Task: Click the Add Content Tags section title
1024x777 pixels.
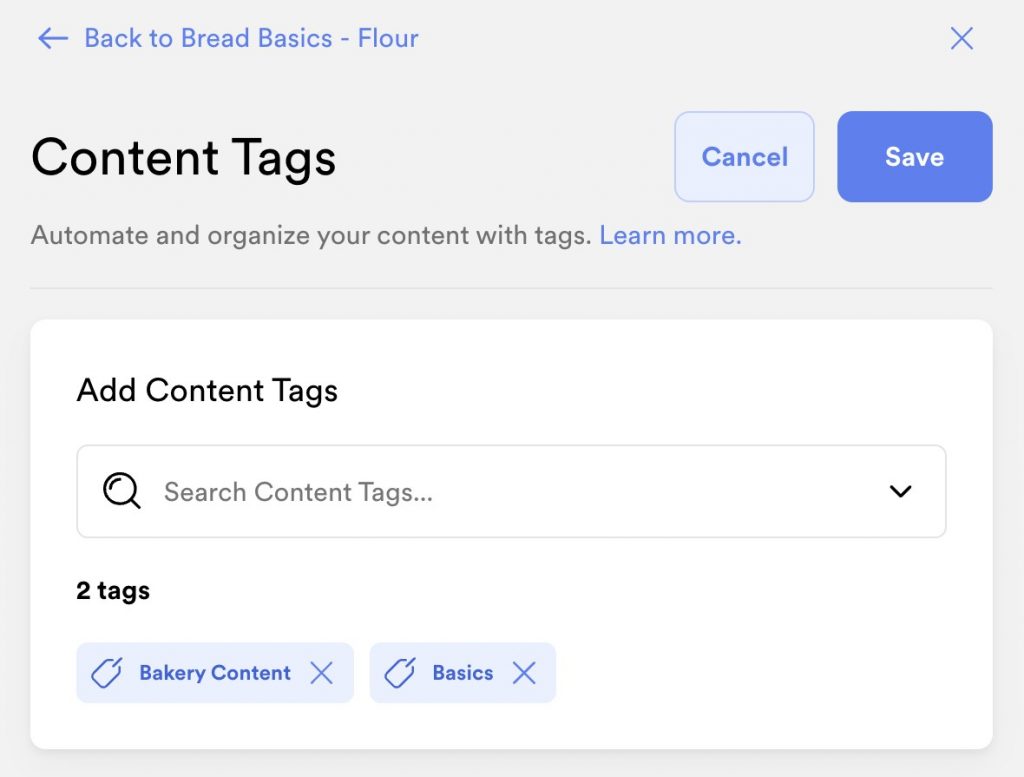Action: pos(207,390)
